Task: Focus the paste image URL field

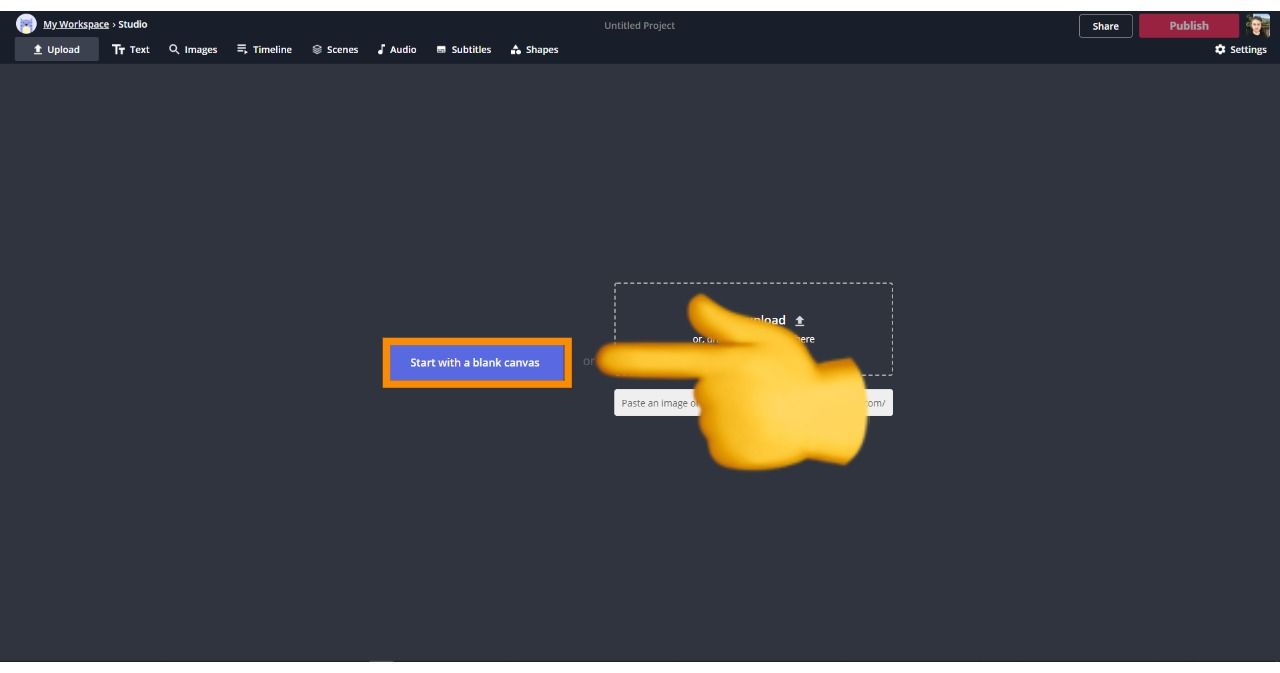Action: point(652,403)
